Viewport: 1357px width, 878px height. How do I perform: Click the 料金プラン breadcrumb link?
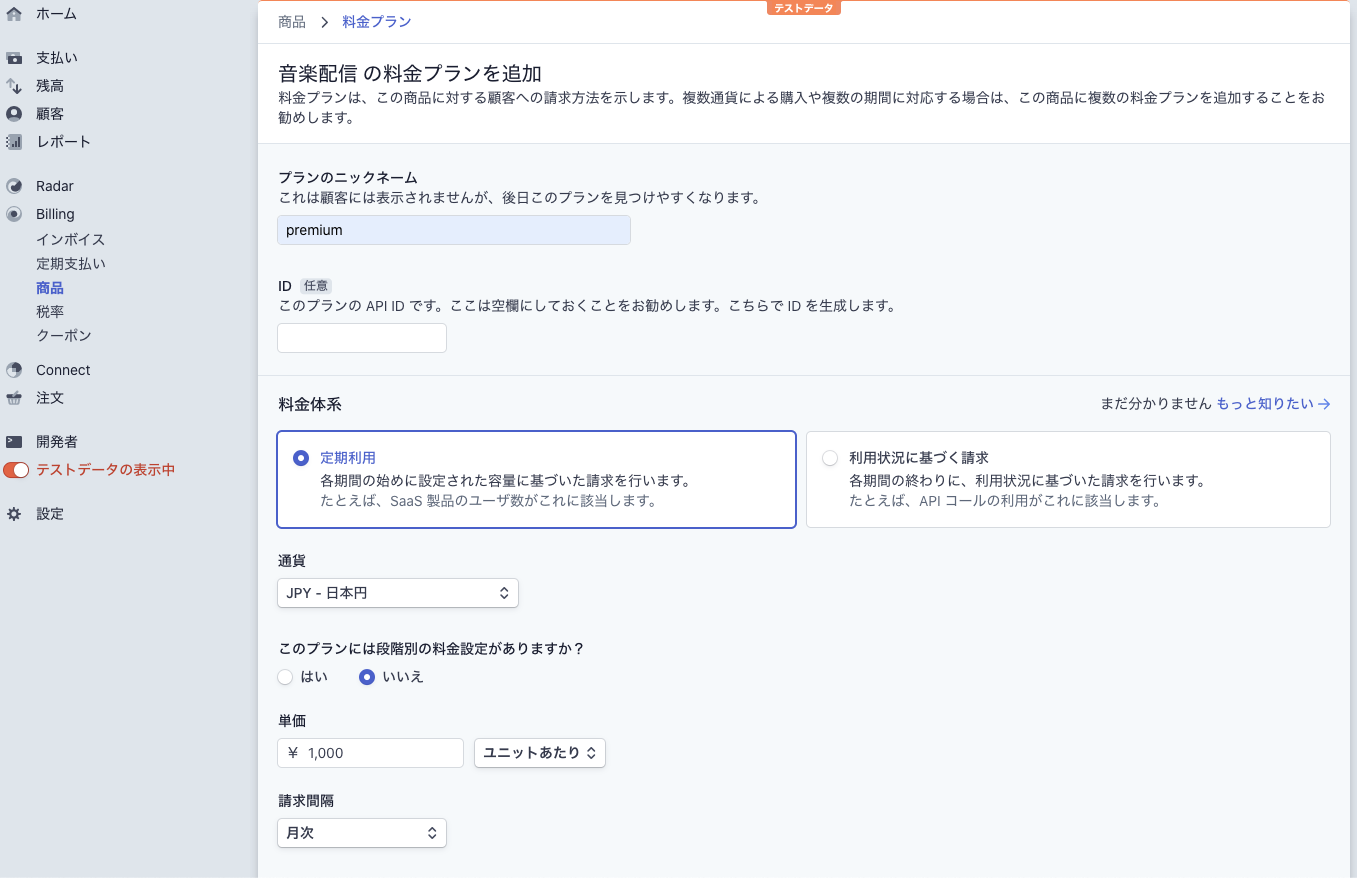376,21
